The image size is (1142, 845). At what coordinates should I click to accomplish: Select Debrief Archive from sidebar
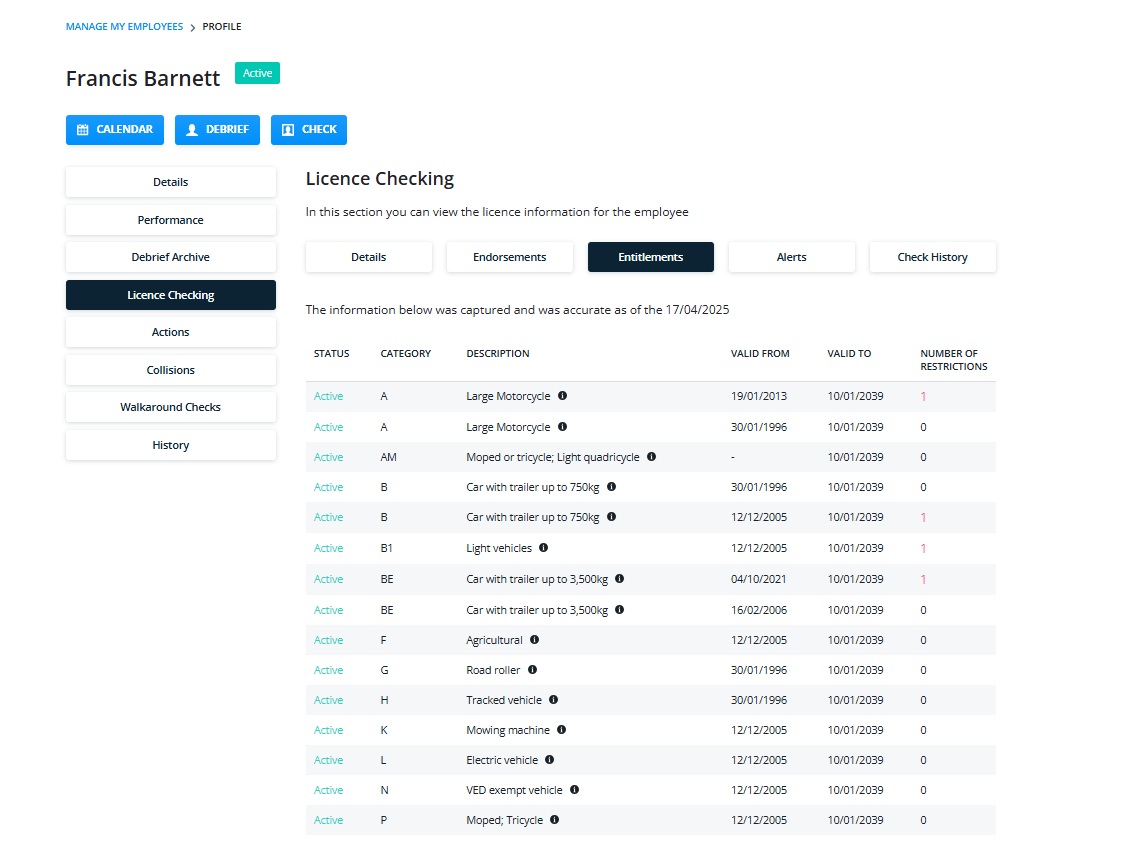point(170,257)
